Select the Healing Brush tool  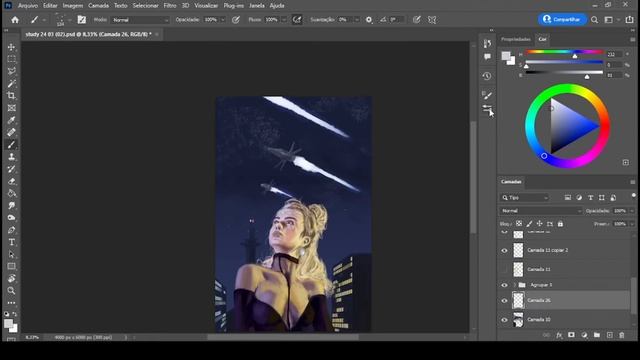[11, 132]
